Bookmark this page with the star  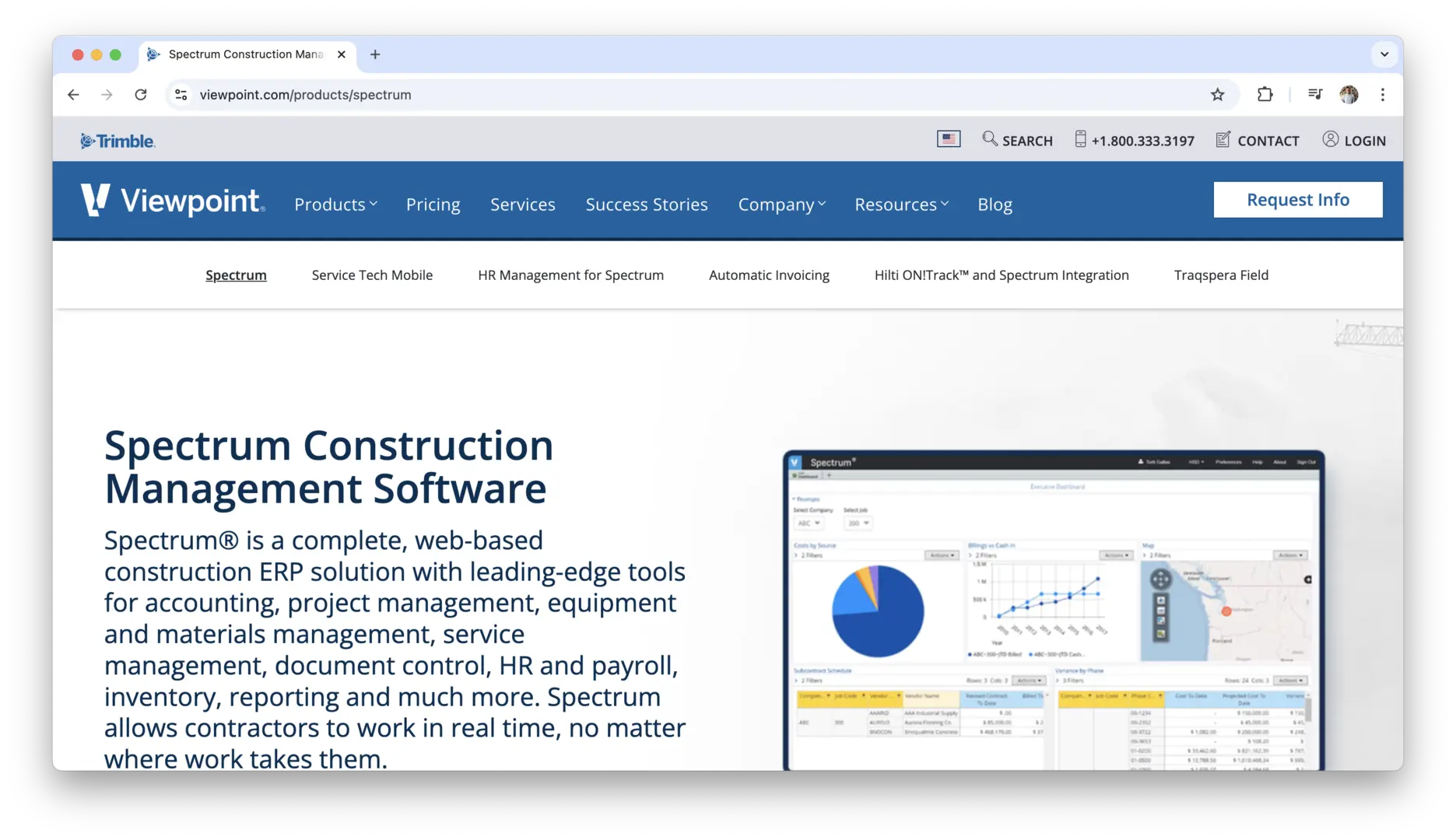click(x=1218, y=95)
